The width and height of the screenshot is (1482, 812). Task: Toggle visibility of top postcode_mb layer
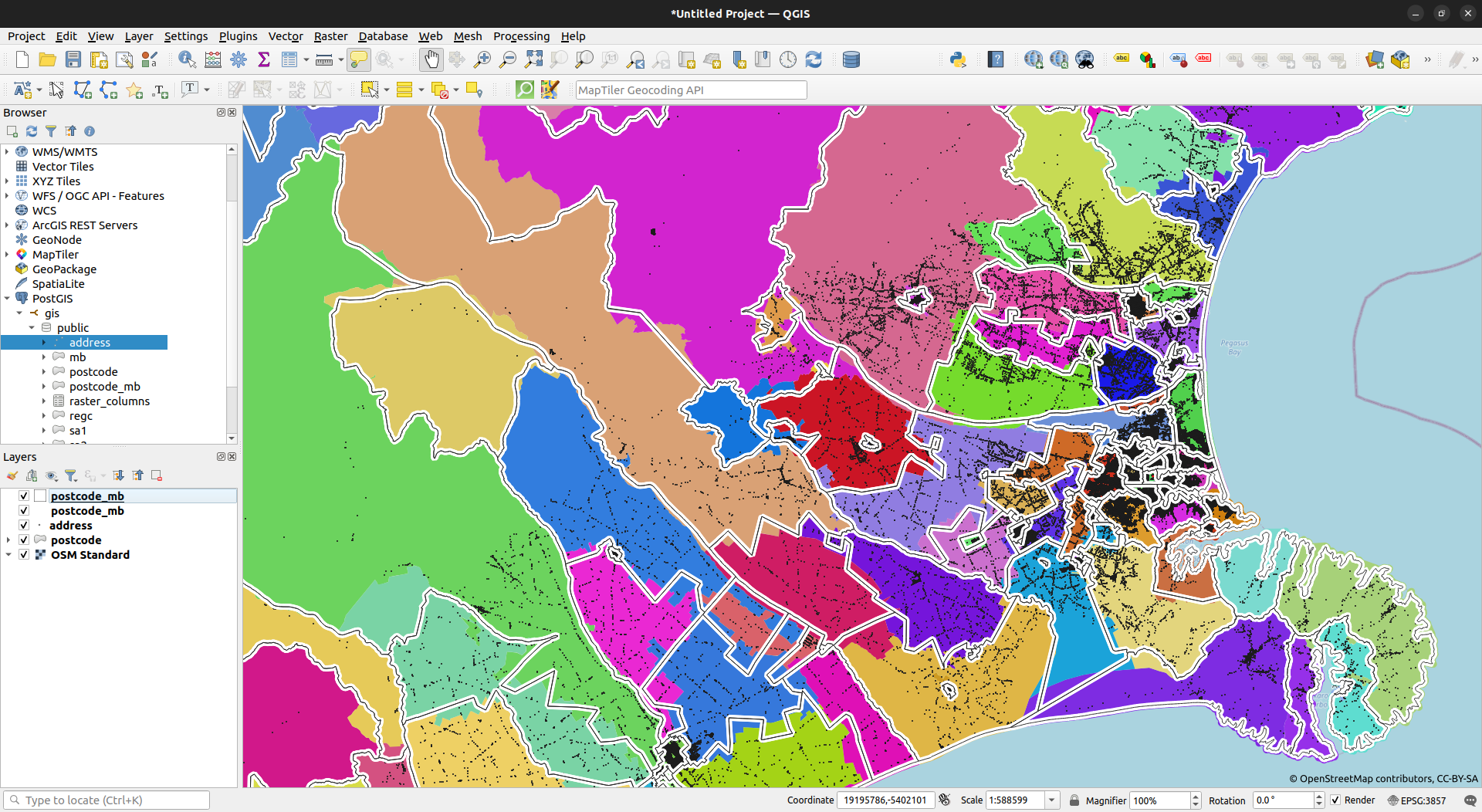click(24, 496)
